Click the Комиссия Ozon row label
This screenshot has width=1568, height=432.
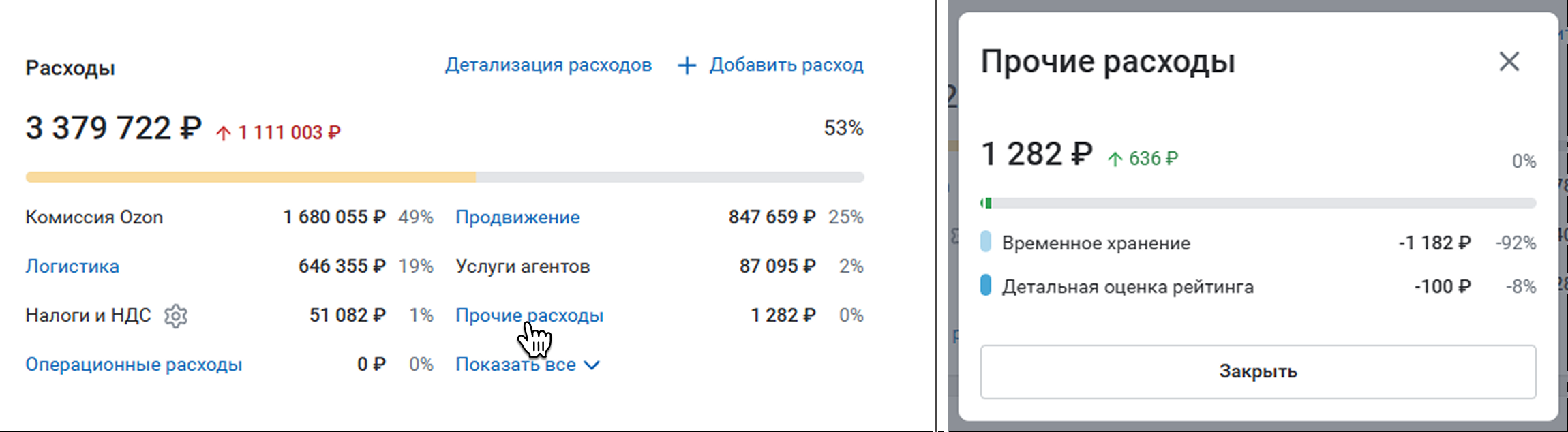pyautogui.click(x=94, y=217)
